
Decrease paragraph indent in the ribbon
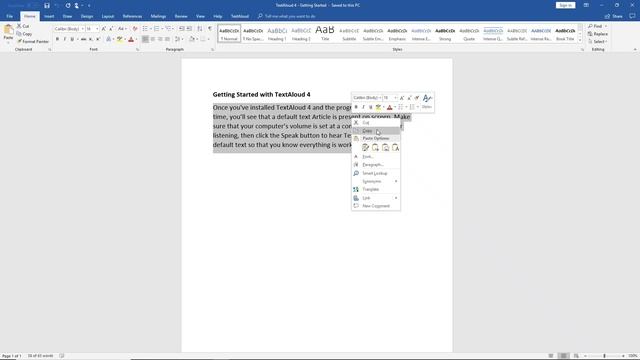click(182, 29)
